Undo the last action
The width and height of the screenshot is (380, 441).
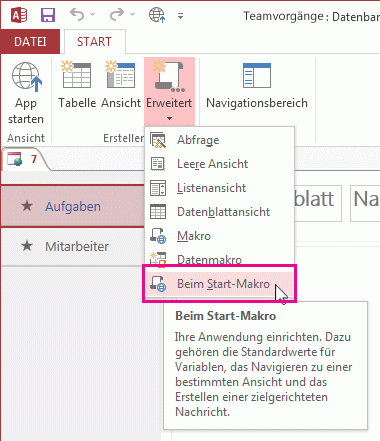pyautogui.click(x=77, y=15)
